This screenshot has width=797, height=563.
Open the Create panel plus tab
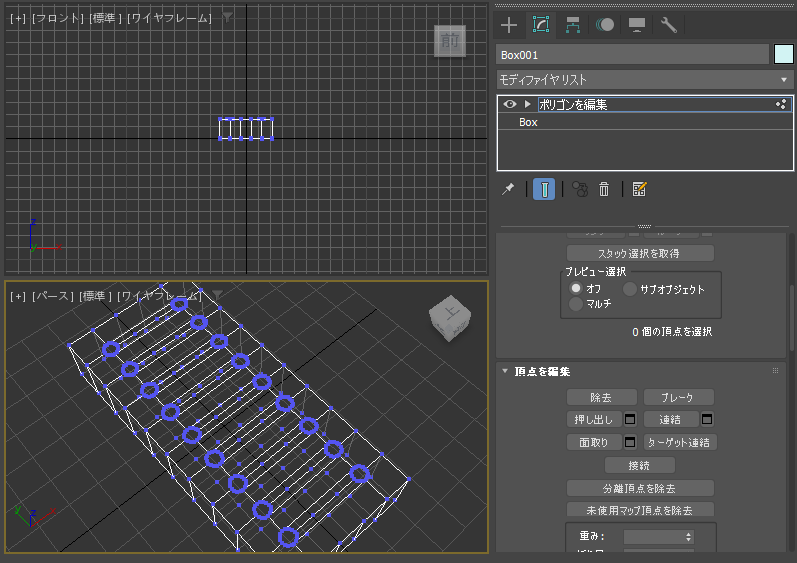(x=509, y=25)
